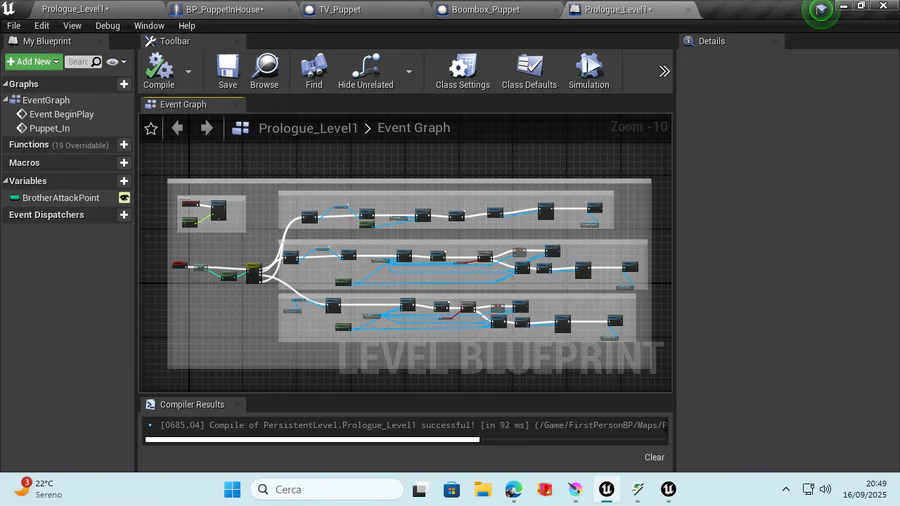
Task: Click the compile success message line
Action: (406, 425)
